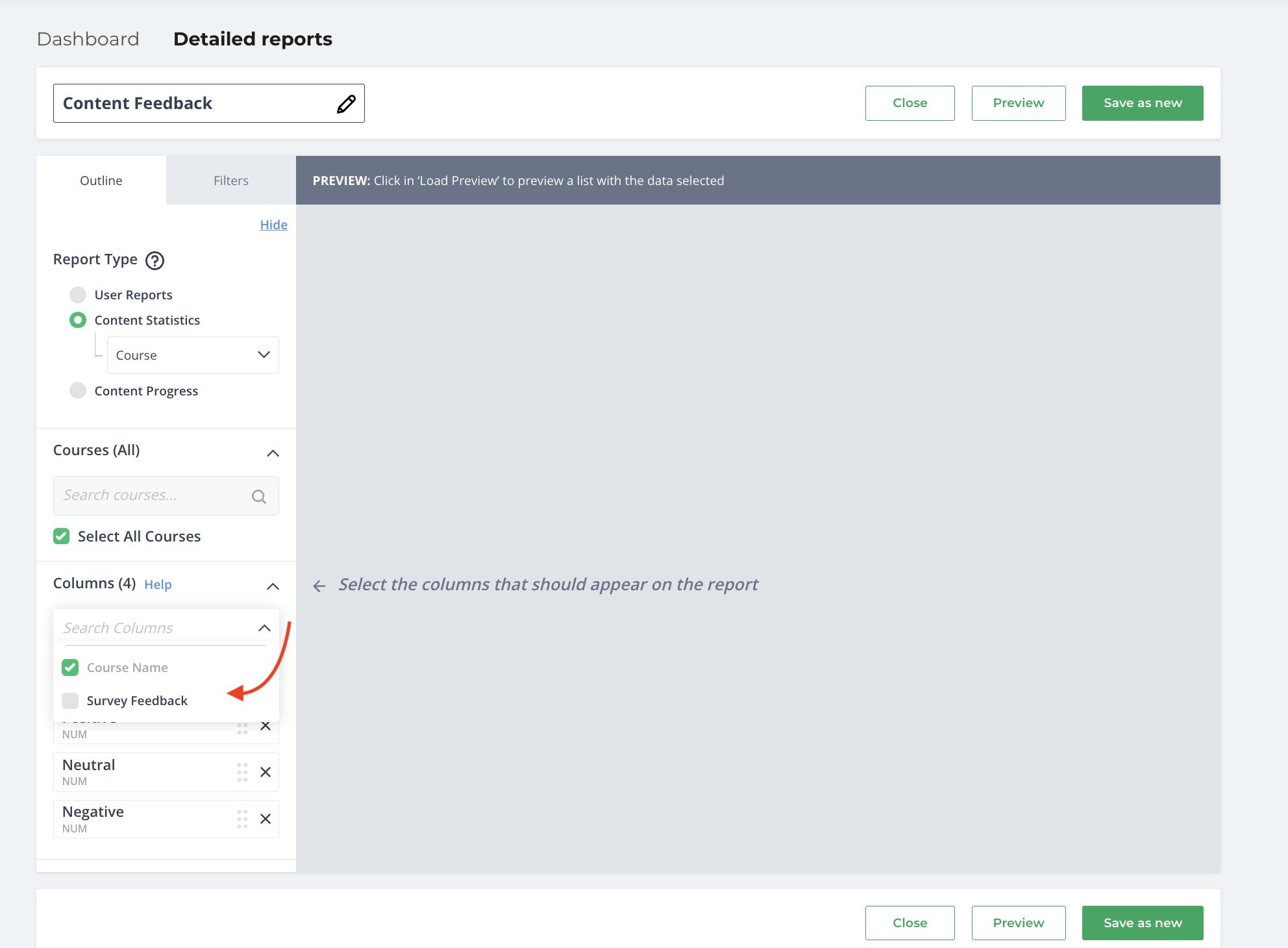The height and width of the screenshot is (948, 1288).
Task: Remove the Negative column with X icon
Action: coord(266,819)
